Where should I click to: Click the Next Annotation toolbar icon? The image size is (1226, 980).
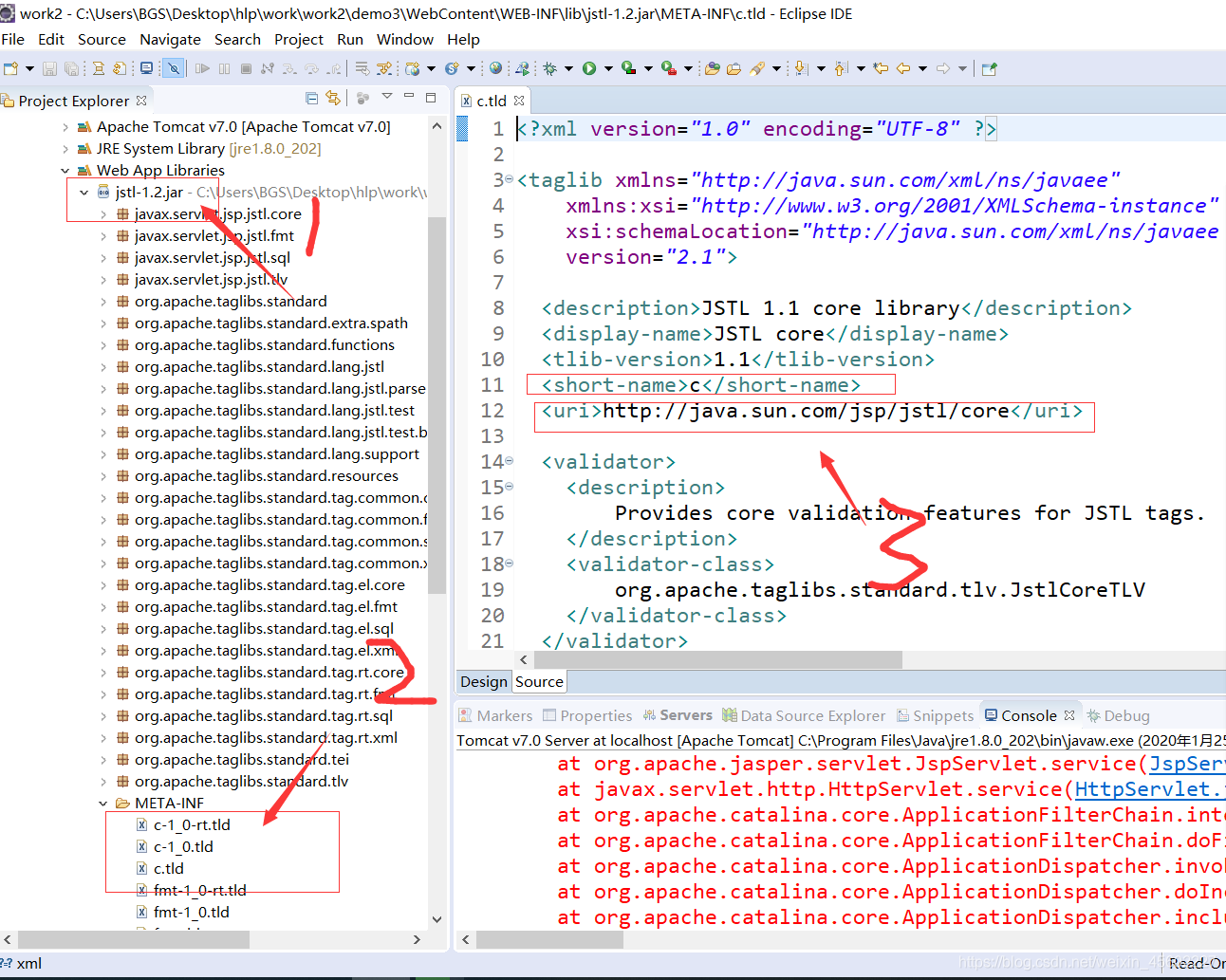pyautogui.click(x=801, y=68)
